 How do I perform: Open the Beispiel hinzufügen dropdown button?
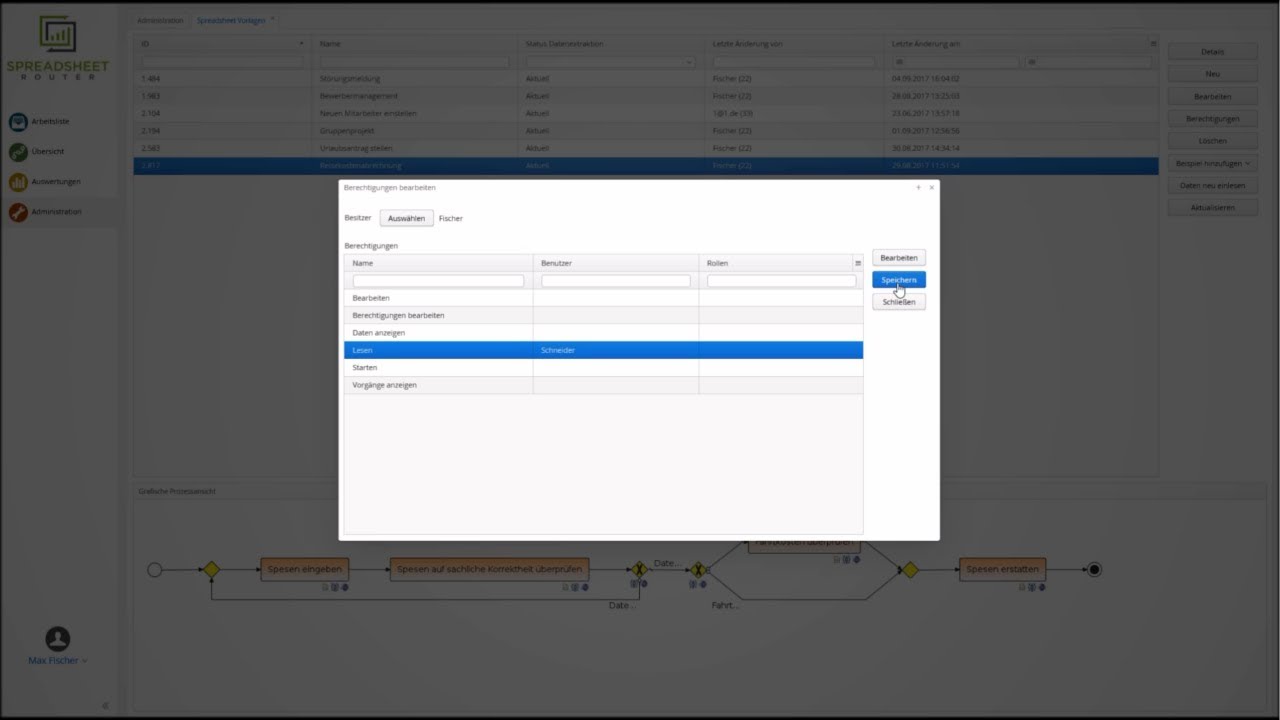(x=1212, y=163)
